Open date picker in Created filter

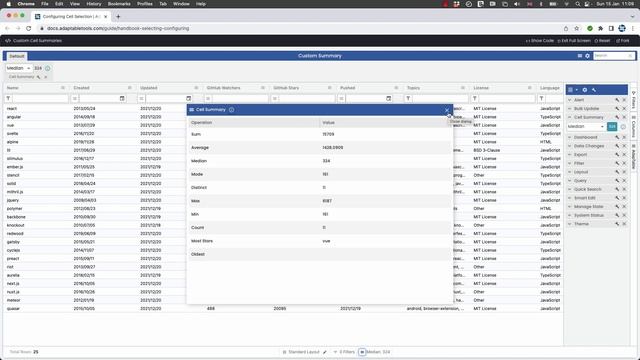pos(122,98)
